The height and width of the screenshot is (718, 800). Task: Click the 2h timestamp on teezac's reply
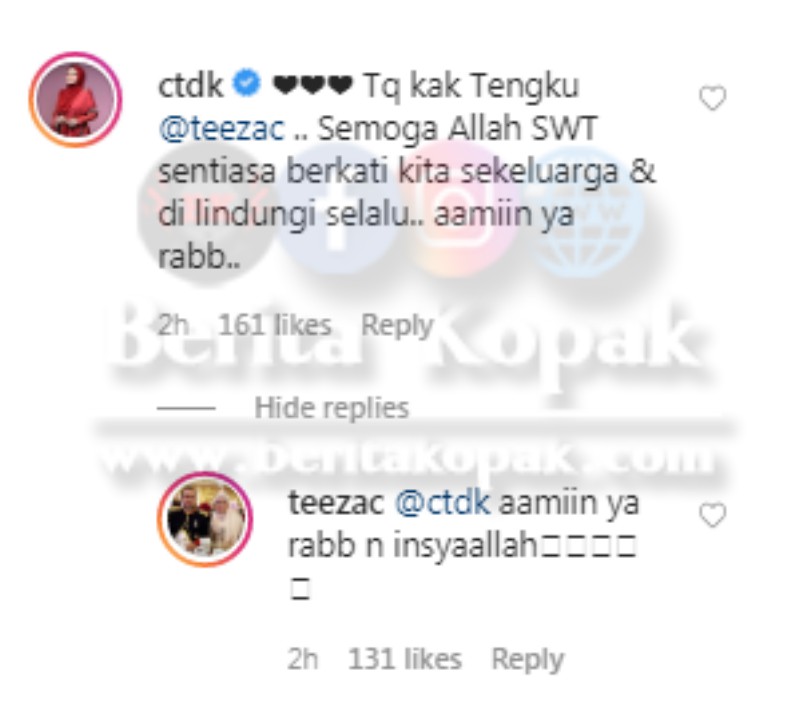click(303, 659)
